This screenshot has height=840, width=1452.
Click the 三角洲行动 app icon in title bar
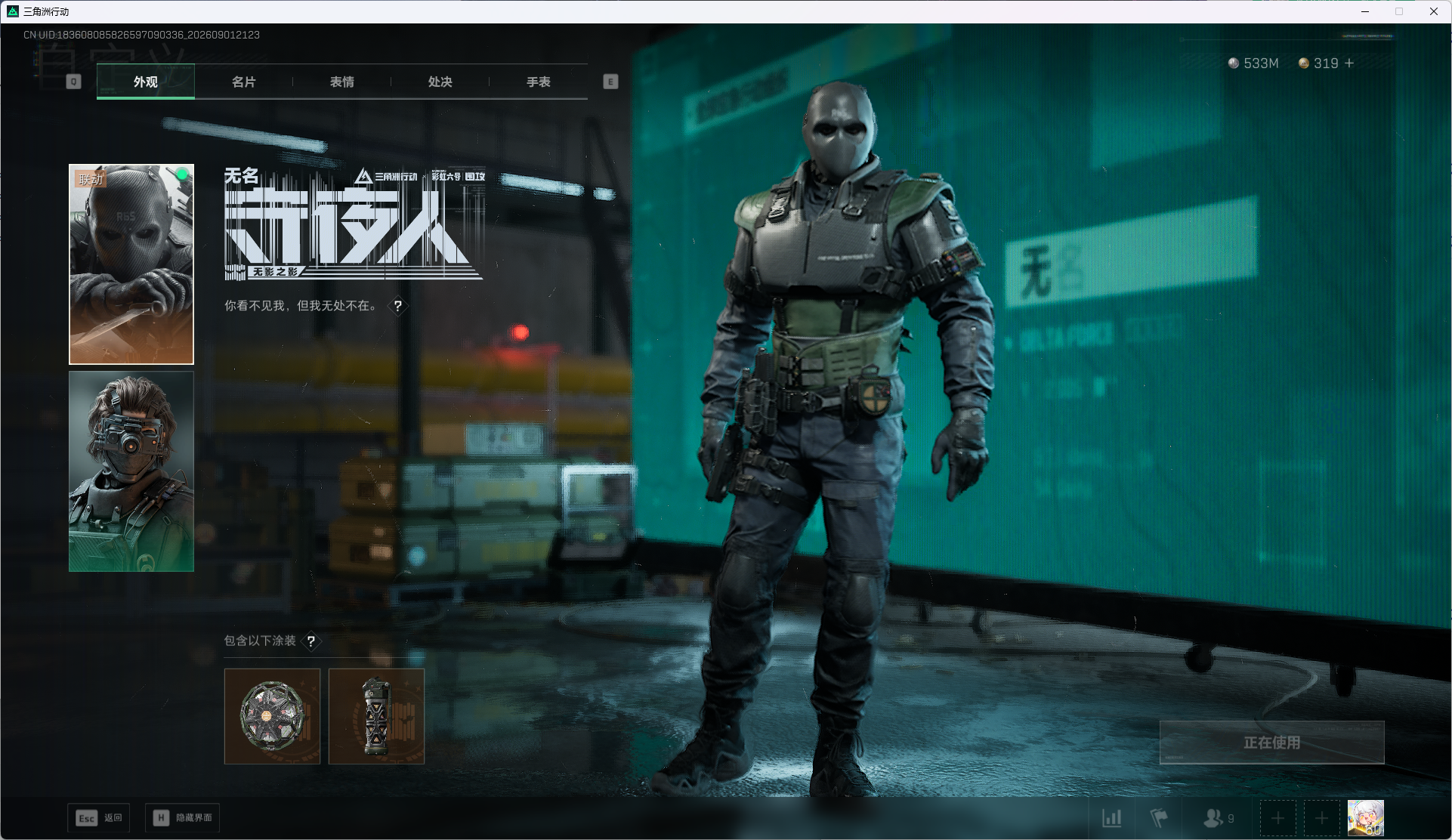12,11
